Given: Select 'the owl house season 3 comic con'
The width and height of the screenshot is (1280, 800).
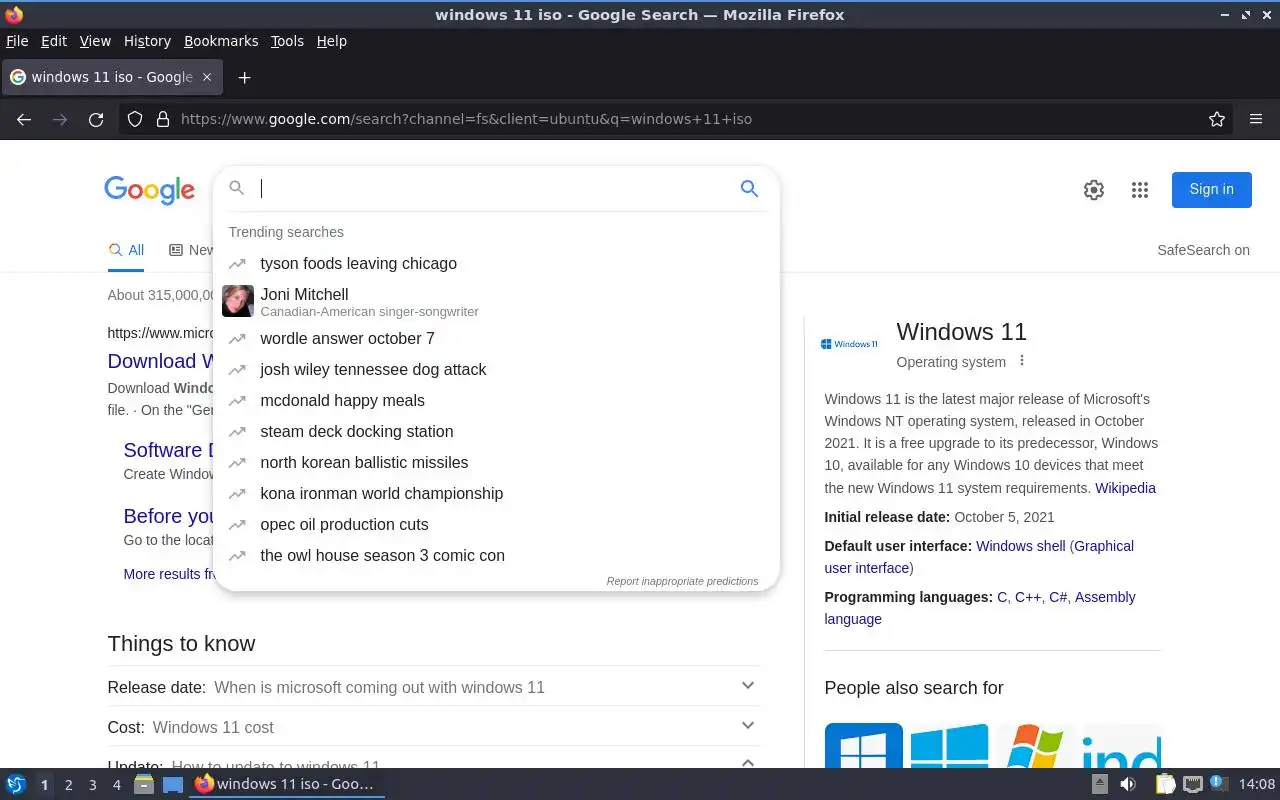Looking at the screenshot, I should click(x=496, y=555).
